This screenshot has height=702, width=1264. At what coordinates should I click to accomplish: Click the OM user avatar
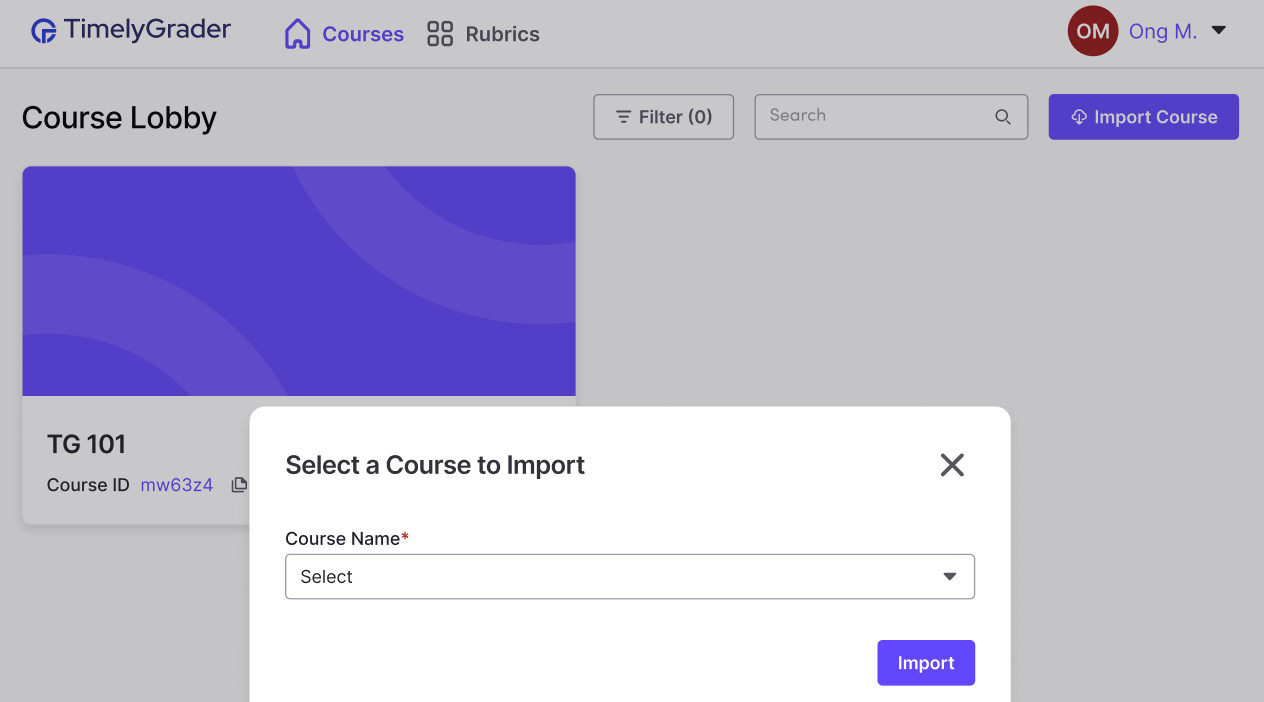tap(1093, 31)
